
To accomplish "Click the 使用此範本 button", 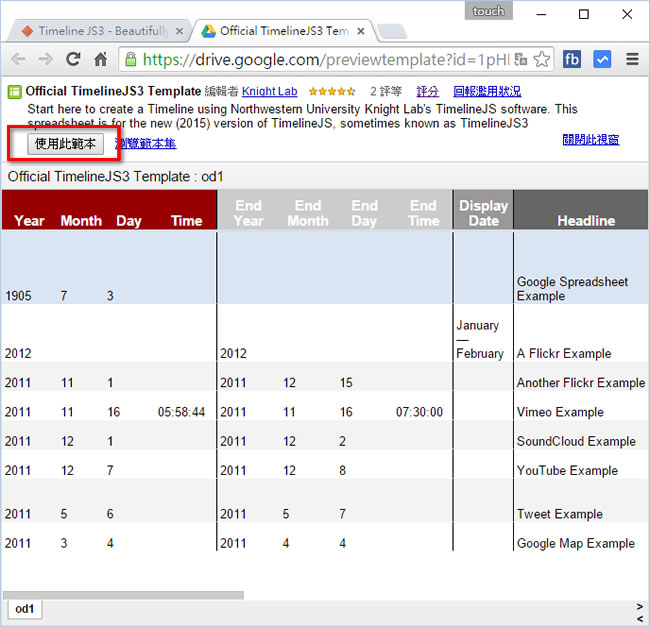I will click(x=65, y=144).
